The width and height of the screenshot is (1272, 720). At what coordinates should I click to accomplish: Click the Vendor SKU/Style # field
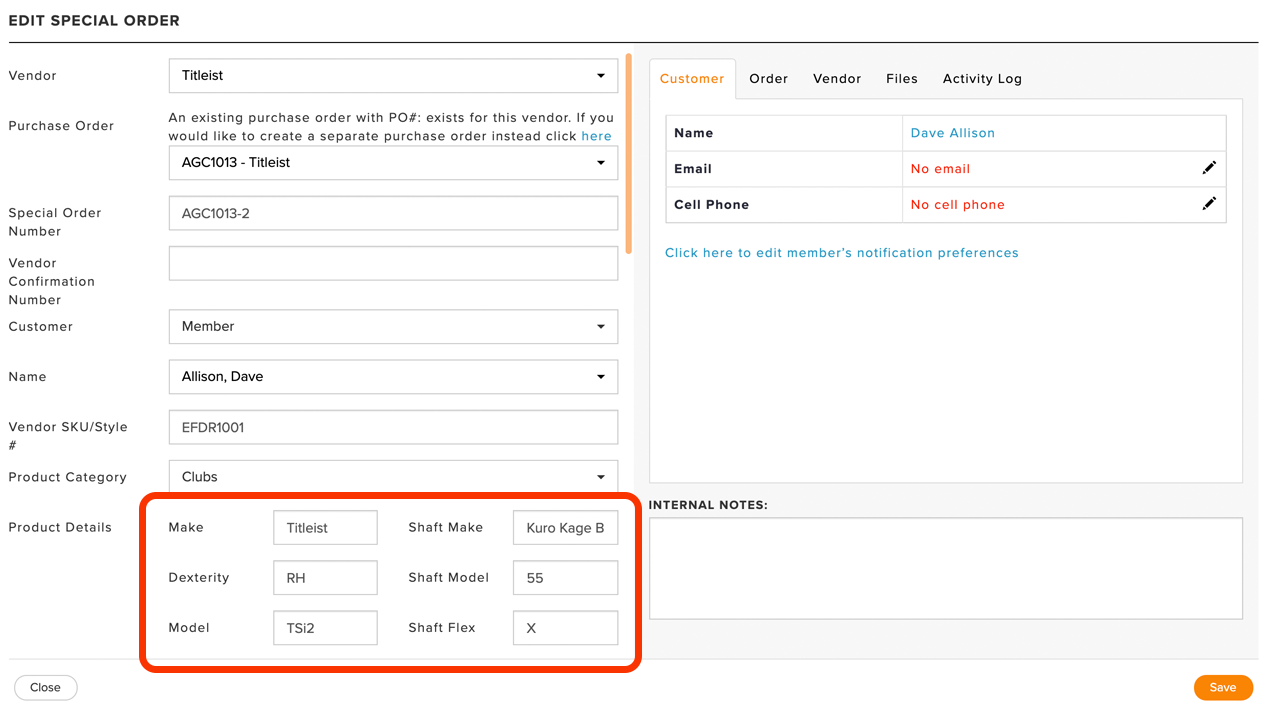point(393,427)
